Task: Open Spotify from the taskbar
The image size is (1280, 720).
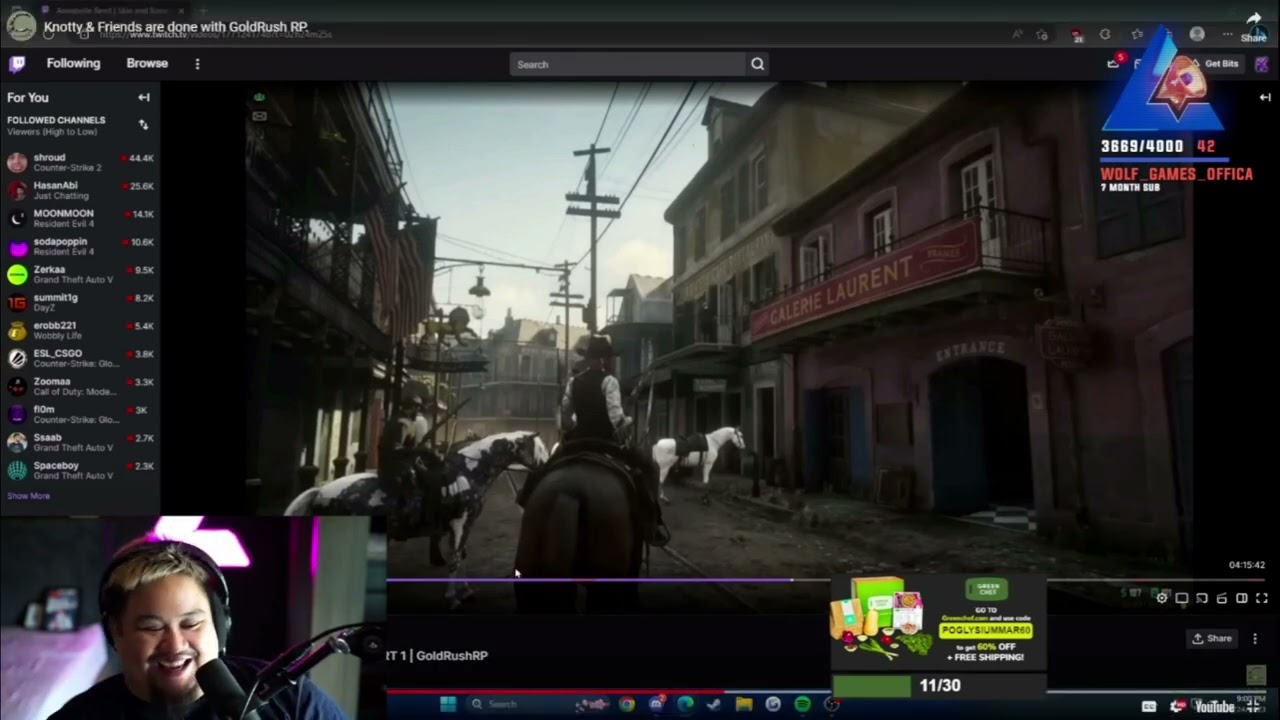Action: coord(802,704)
